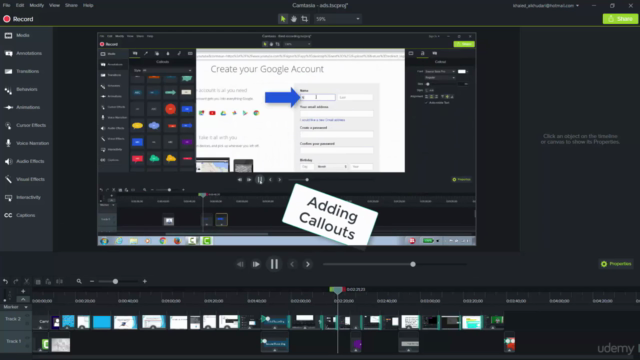Pause playback with the pause button
The image size is (640, 360).
[274, 264]
